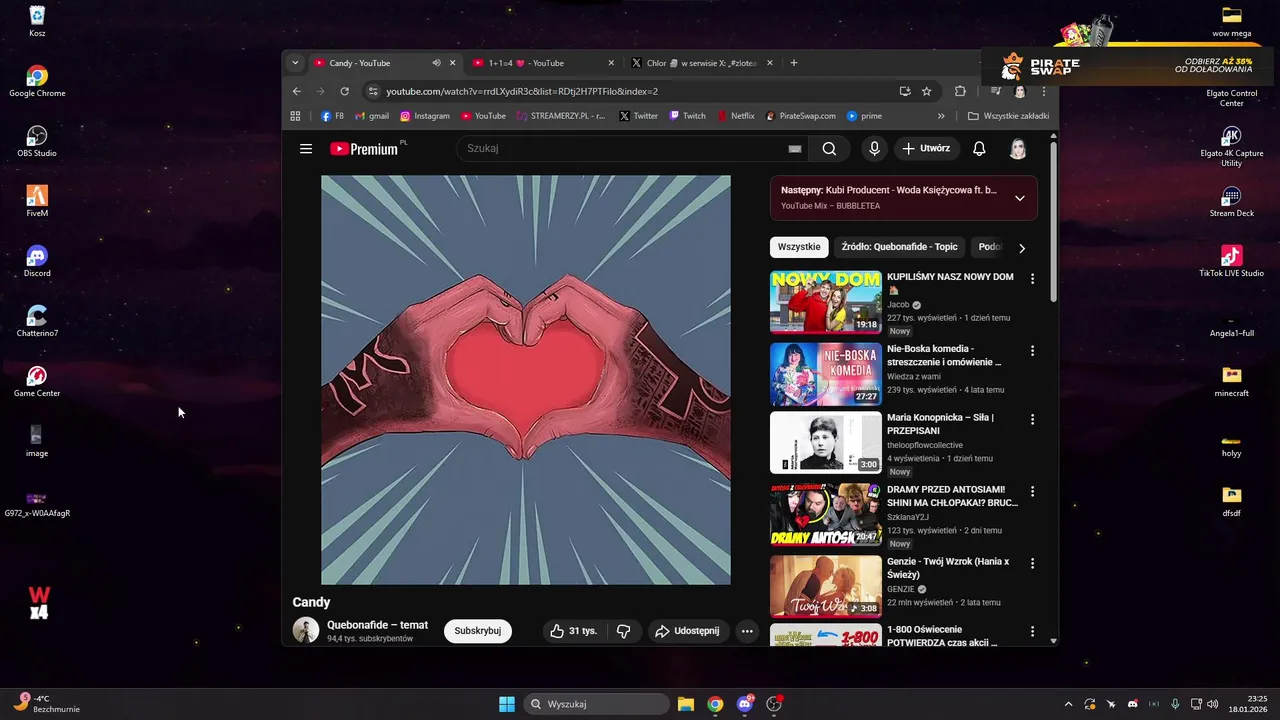
Task: Open the YouTube account avatar menu
Action: pos(1018,149)
